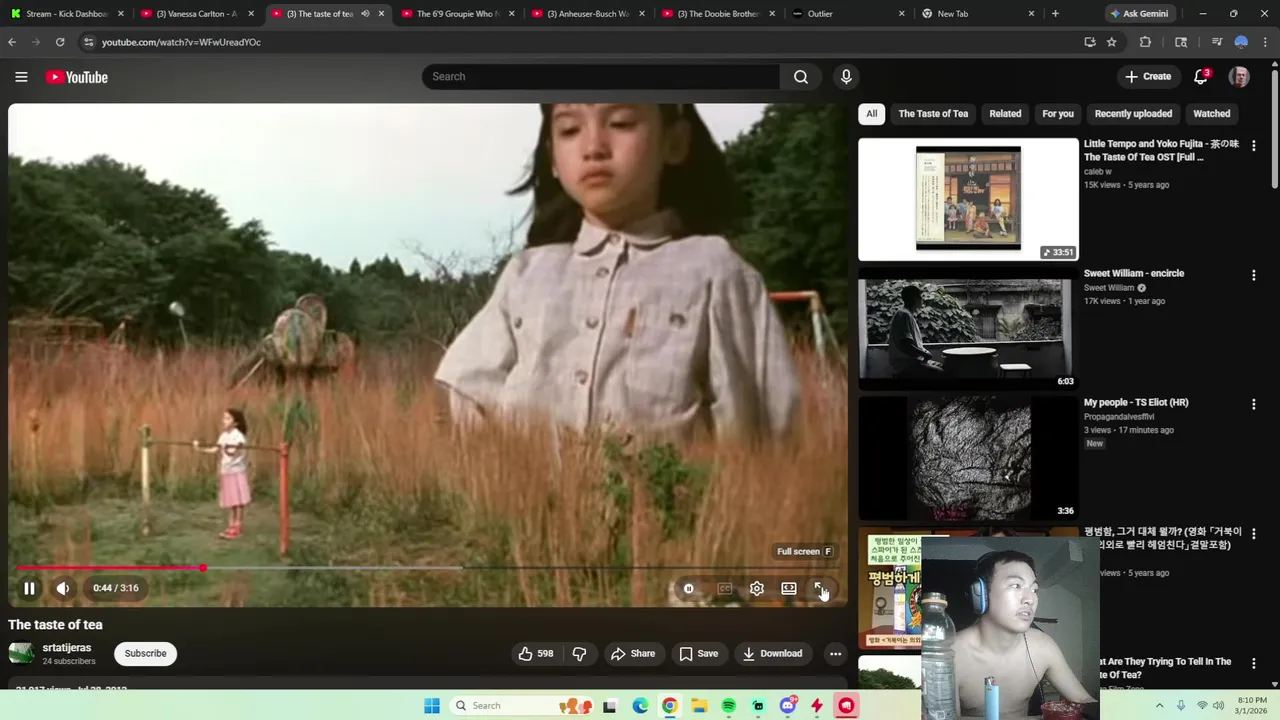The image size is (1280, 720).
Task: Go back with browser back arrow
Action: tap(12, 42)
